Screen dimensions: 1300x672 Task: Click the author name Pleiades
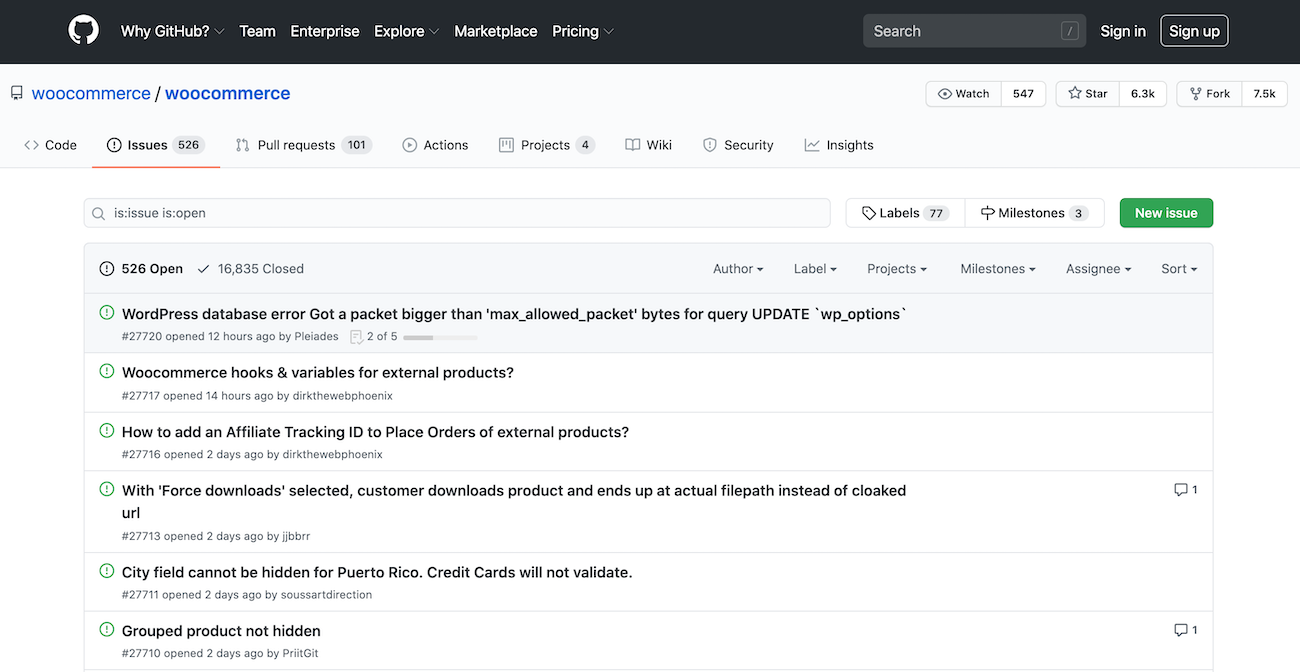316,337
